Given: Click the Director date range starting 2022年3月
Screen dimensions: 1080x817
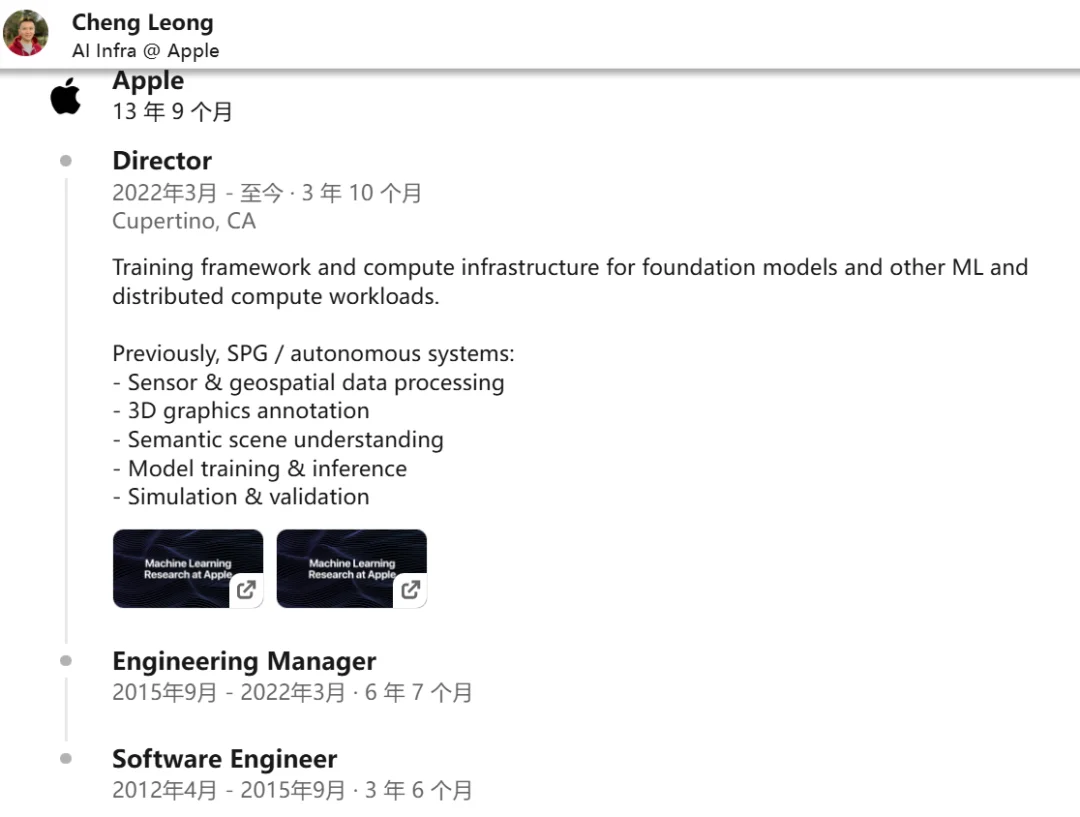Looking at the screenshot, I should click(x=266, y=193).
